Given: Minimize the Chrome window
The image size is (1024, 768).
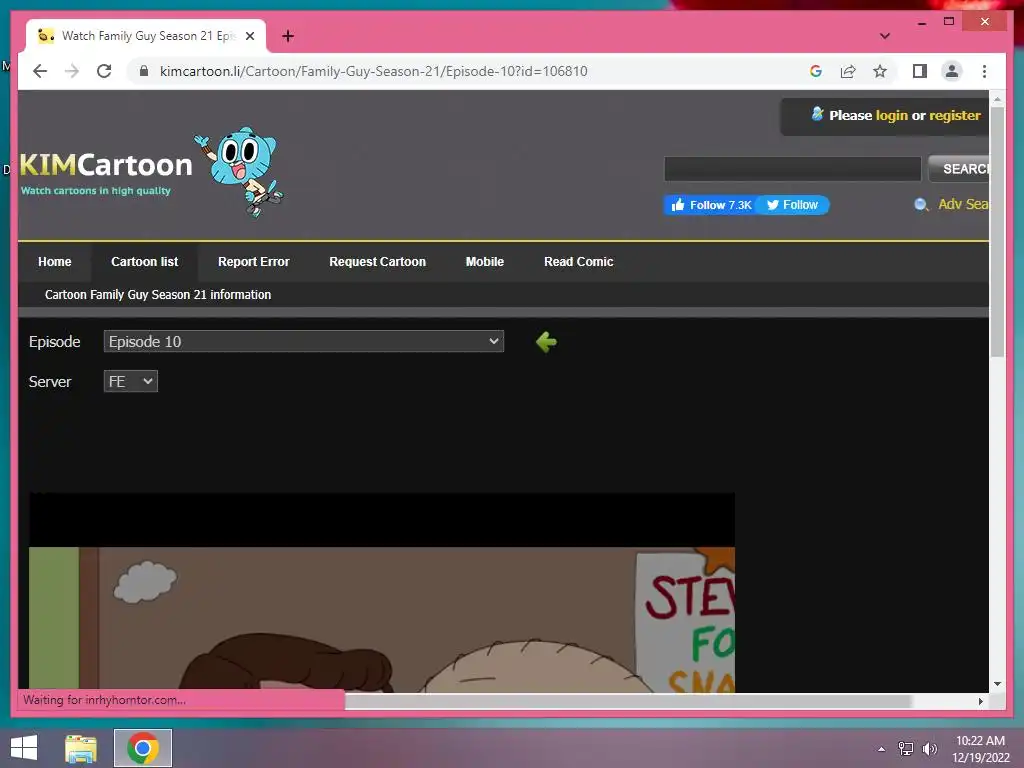Looking at the screenshot, I should tap(921, 22).
